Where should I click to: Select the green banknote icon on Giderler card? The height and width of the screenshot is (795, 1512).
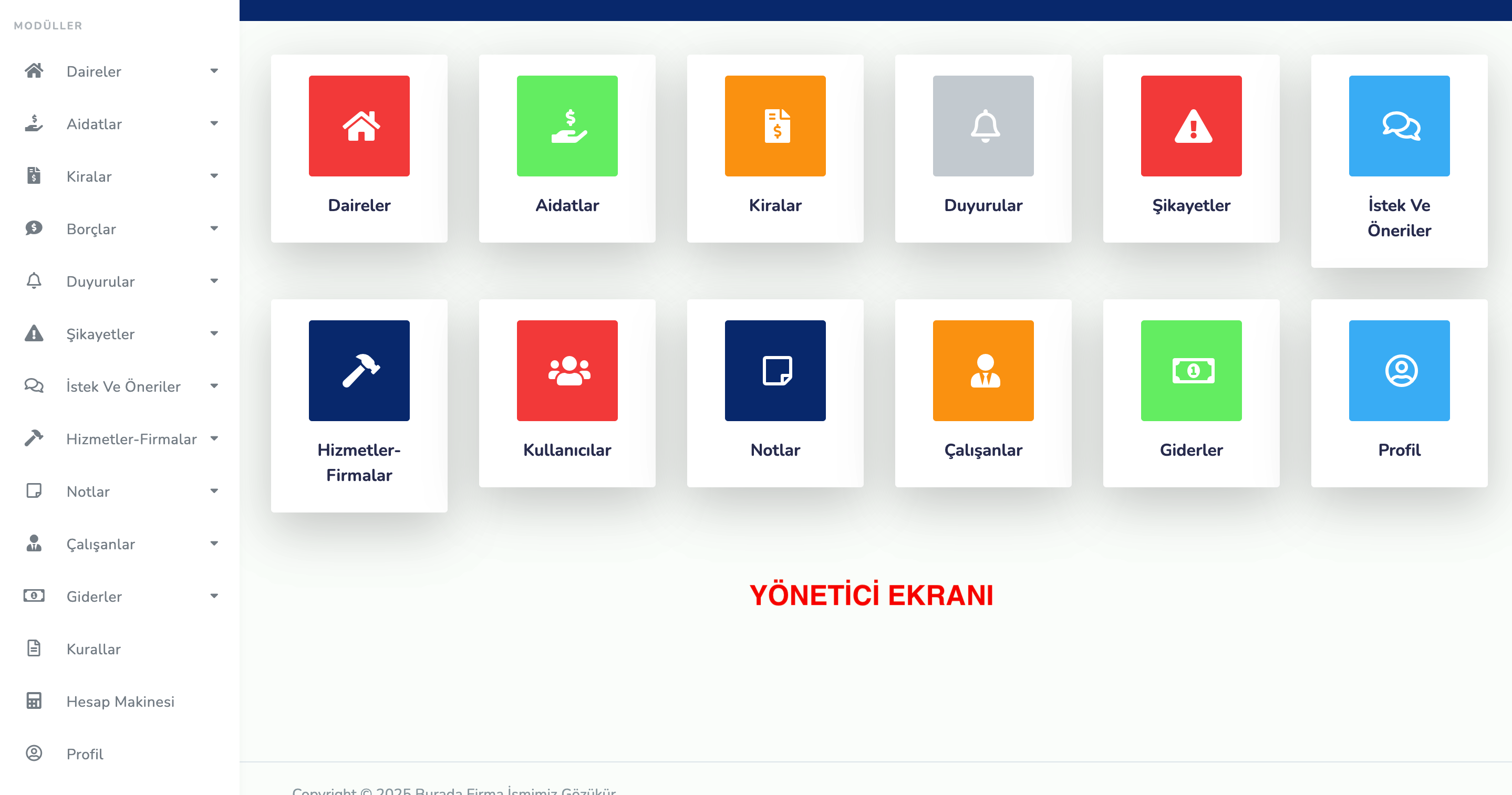click(x=1191, y=370)
